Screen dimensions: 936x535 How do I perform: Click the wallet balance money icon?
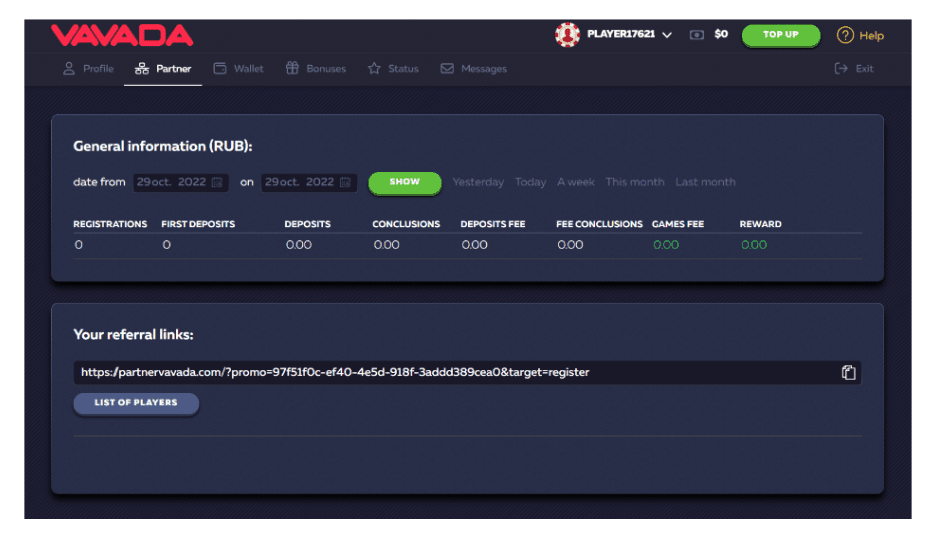(697, 35)
